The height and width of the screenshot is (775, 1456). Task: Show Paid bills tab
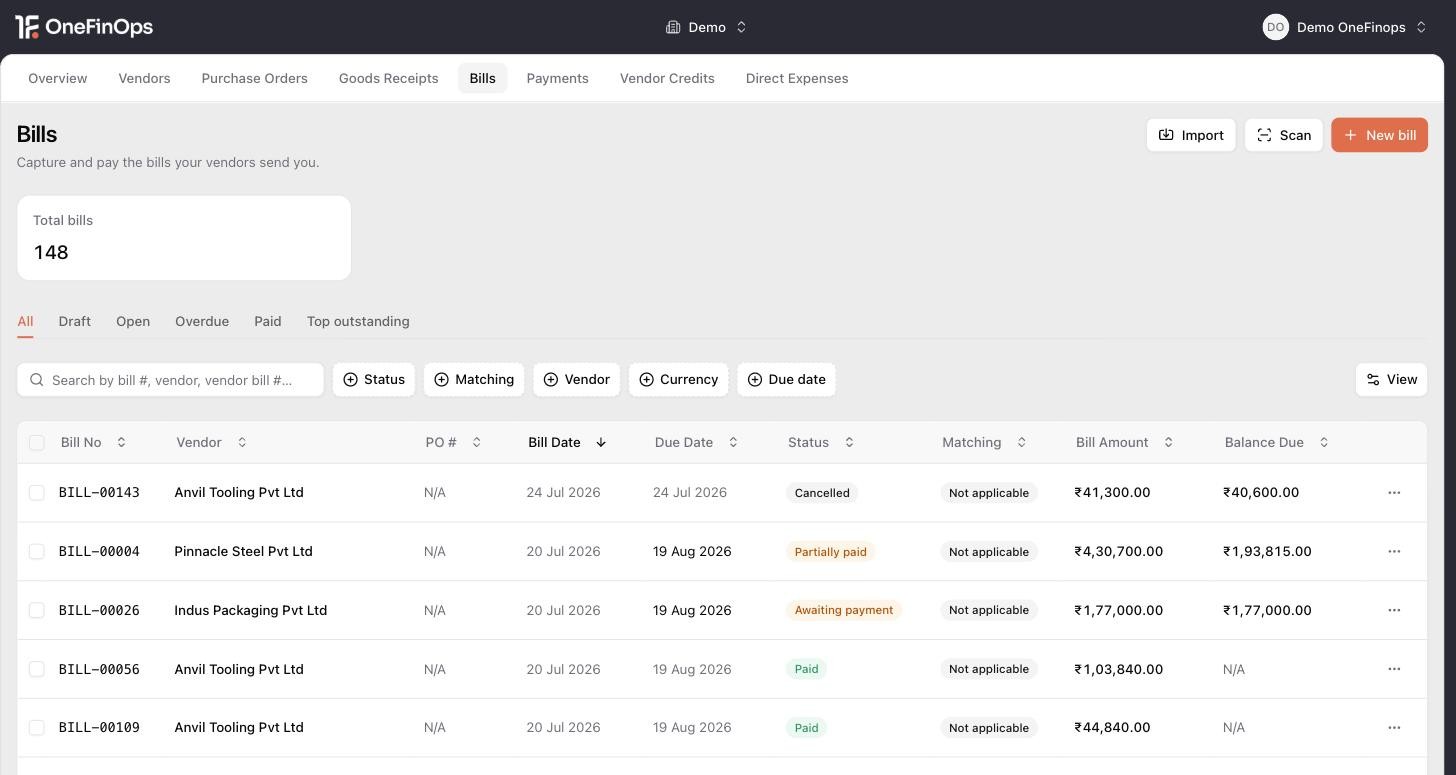pyautogui.click(x=268, y=321)
